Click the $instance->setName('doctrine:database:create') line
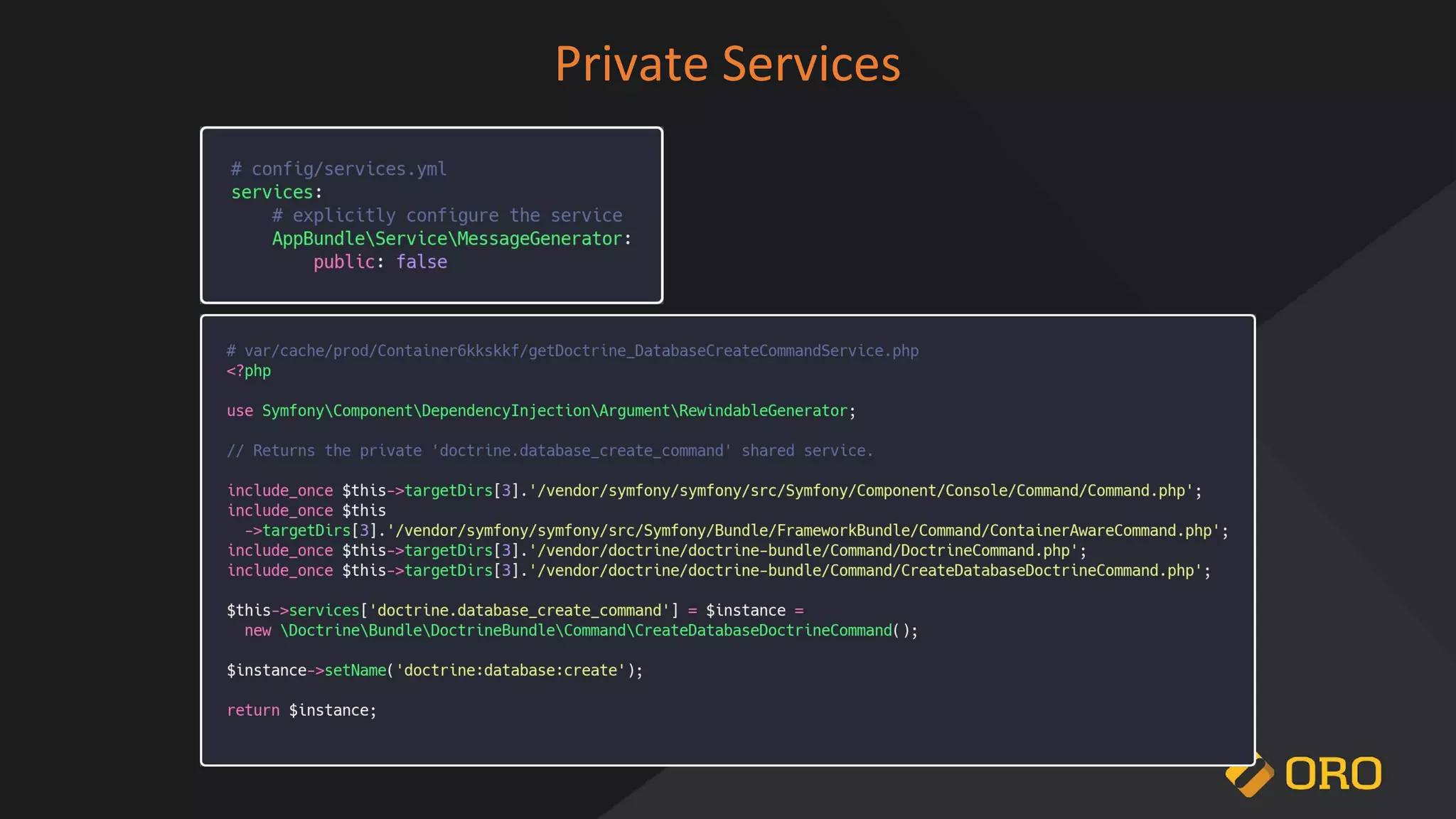Image resolution: width=1456 pixels, height=819 pixels. click(434, 670)
